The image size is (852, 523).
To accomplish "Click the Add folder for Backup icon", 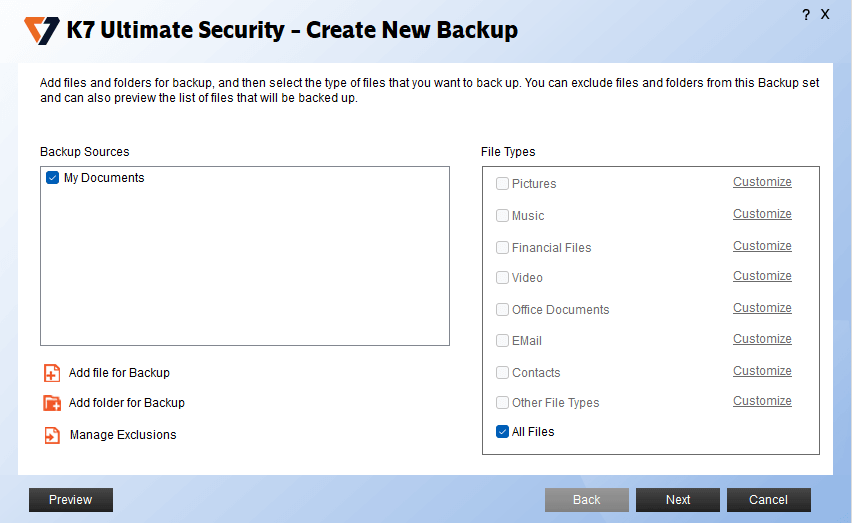I will coord(52,403).
